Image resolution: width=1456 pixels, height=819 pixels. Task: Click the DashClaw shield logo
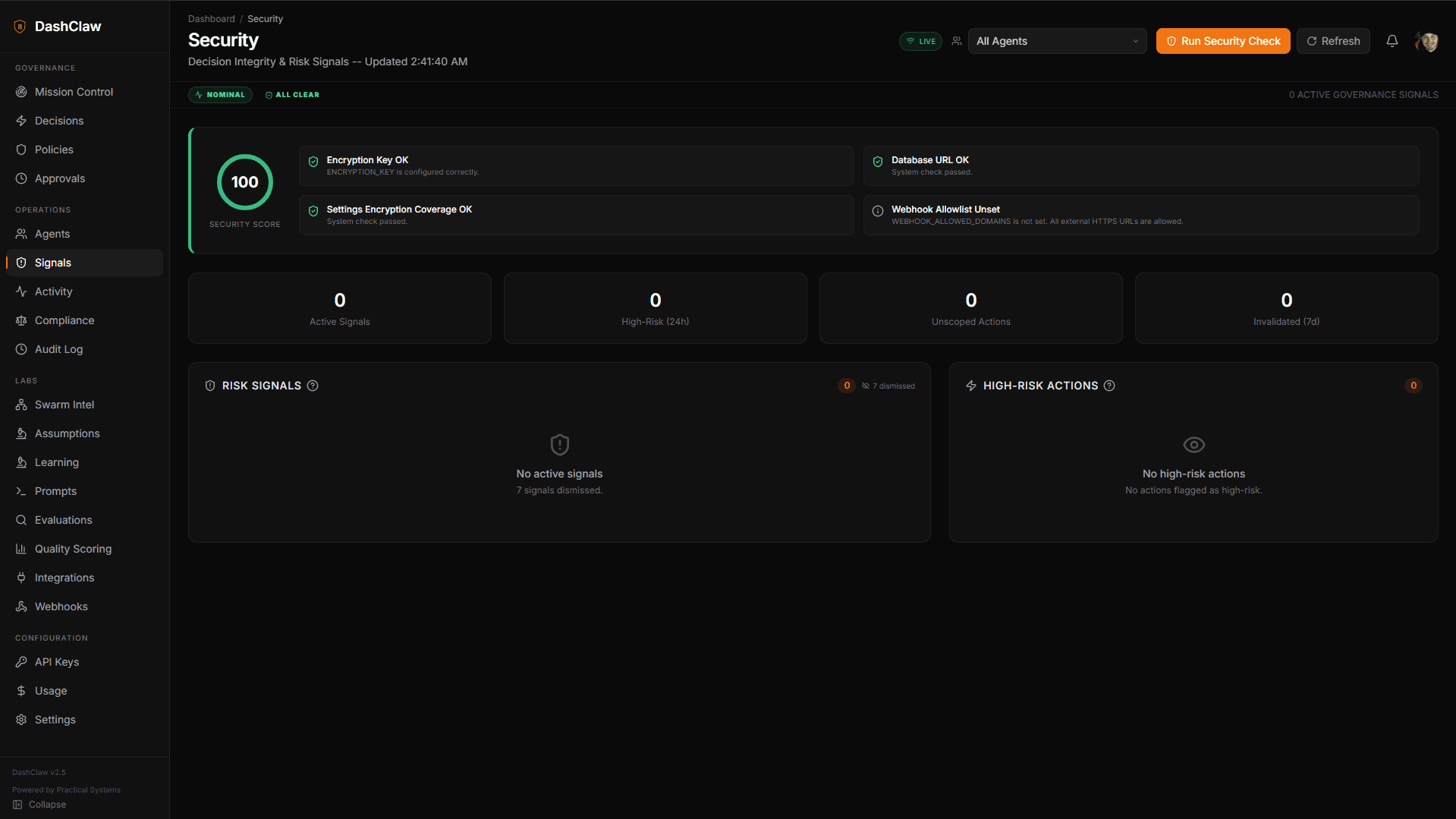point(20,27)
